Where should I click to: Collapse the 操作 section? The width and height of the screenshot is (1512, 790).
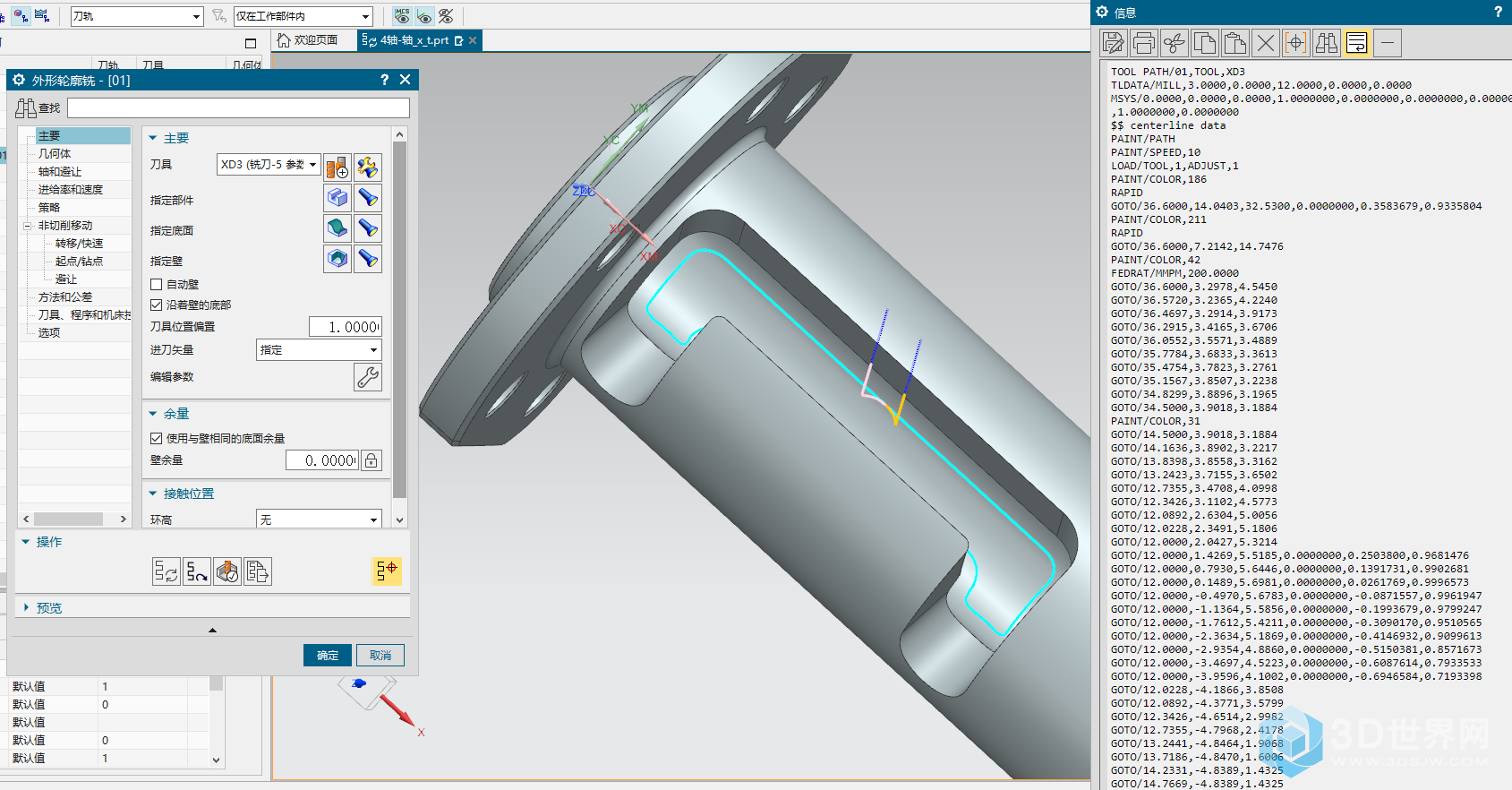coord(26,542)
